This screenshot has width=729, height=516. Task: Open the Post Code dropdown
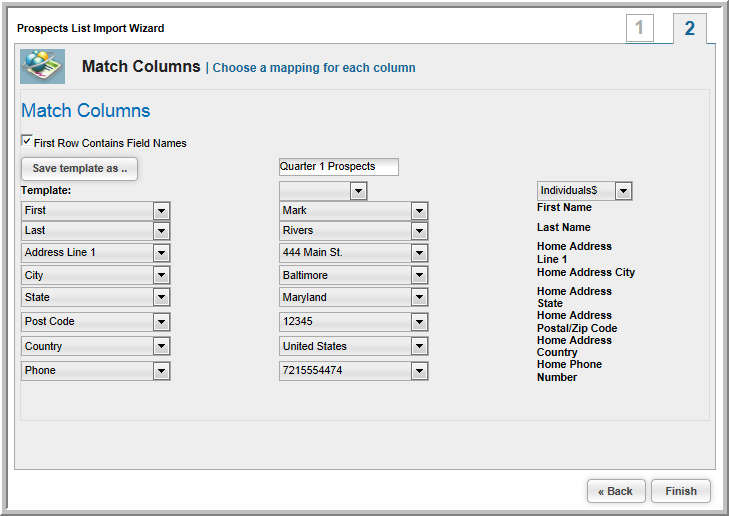pyautogui.click(x=96, y=322)
